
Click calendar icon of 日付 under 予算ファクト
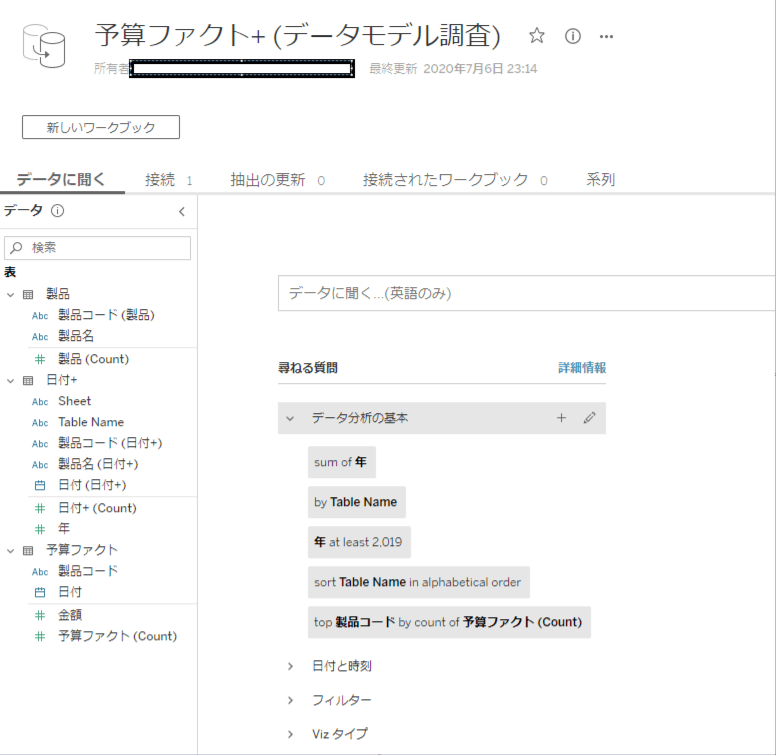click(40, 592)
